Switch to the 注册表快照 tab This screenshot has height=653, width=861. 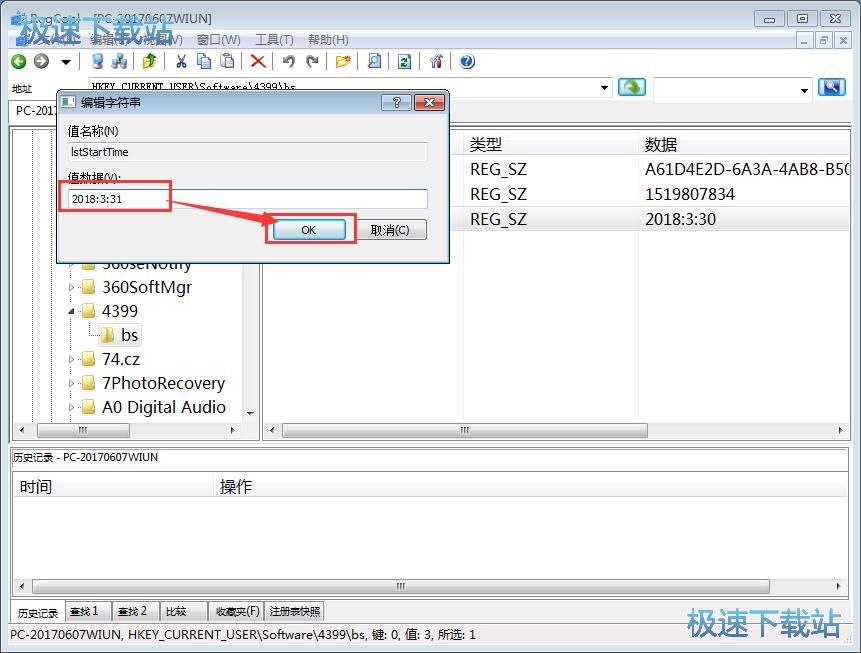coord(295,611)
